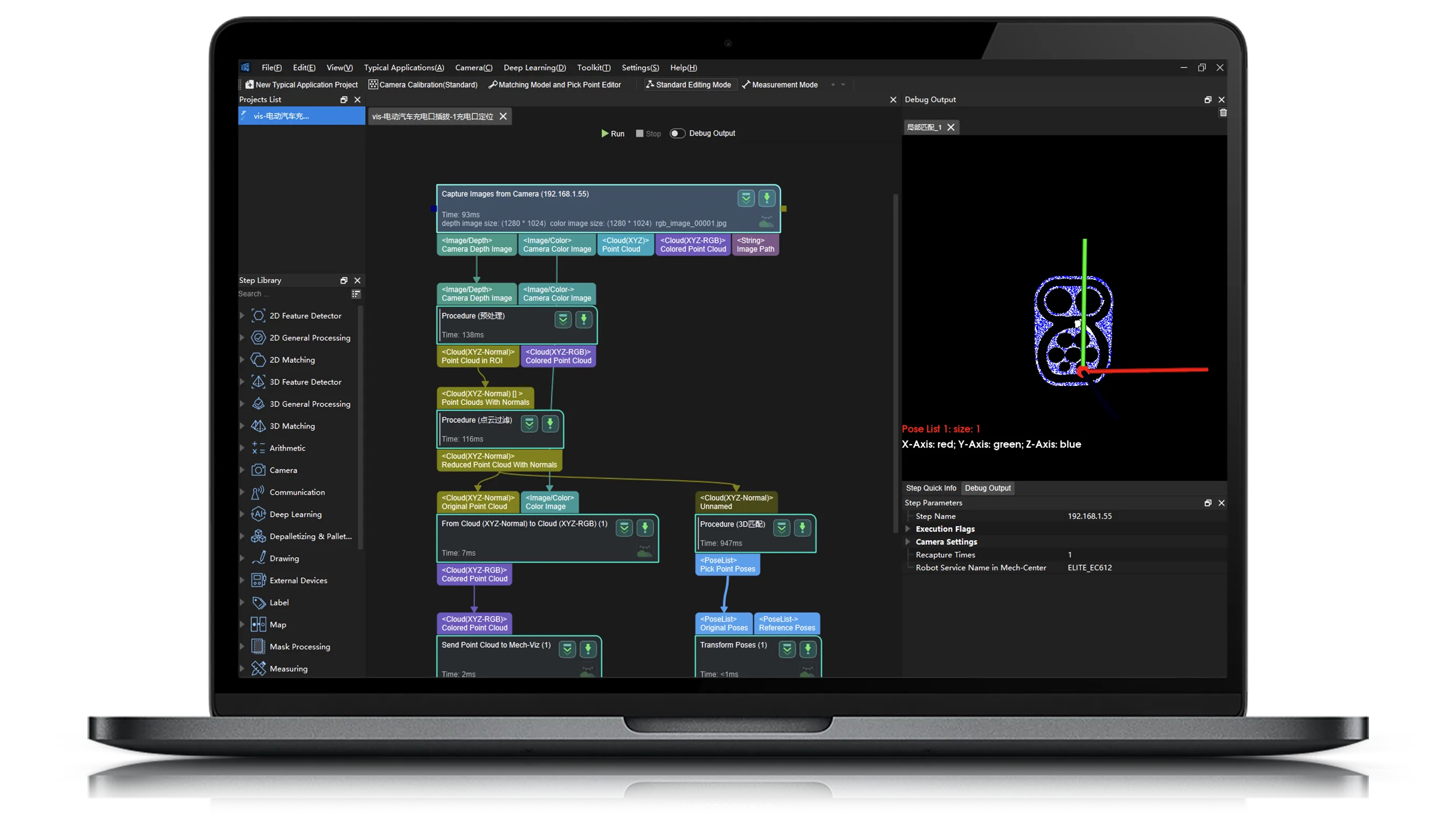Click the 2D Feature Detector icon
This screenshot has width=1456, height=819.
coord(259,315)
